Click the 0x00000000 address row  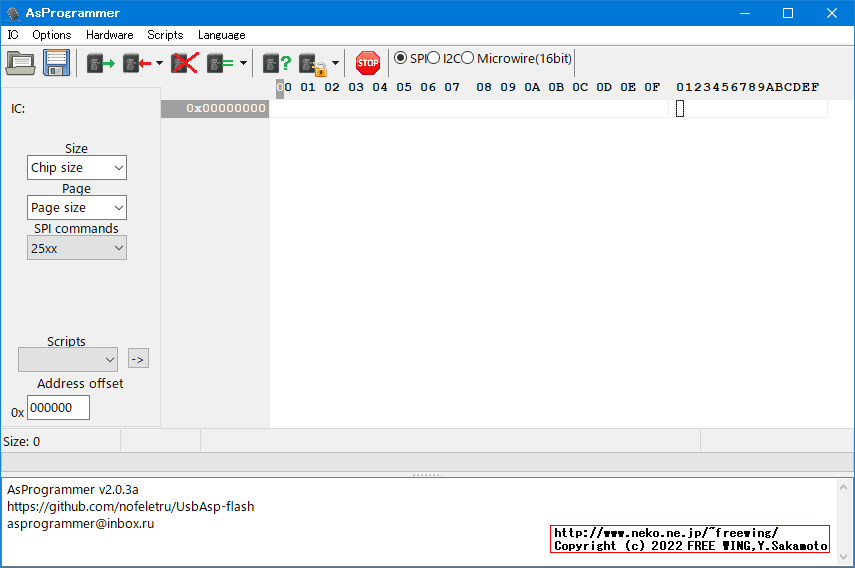click(215, 108)
